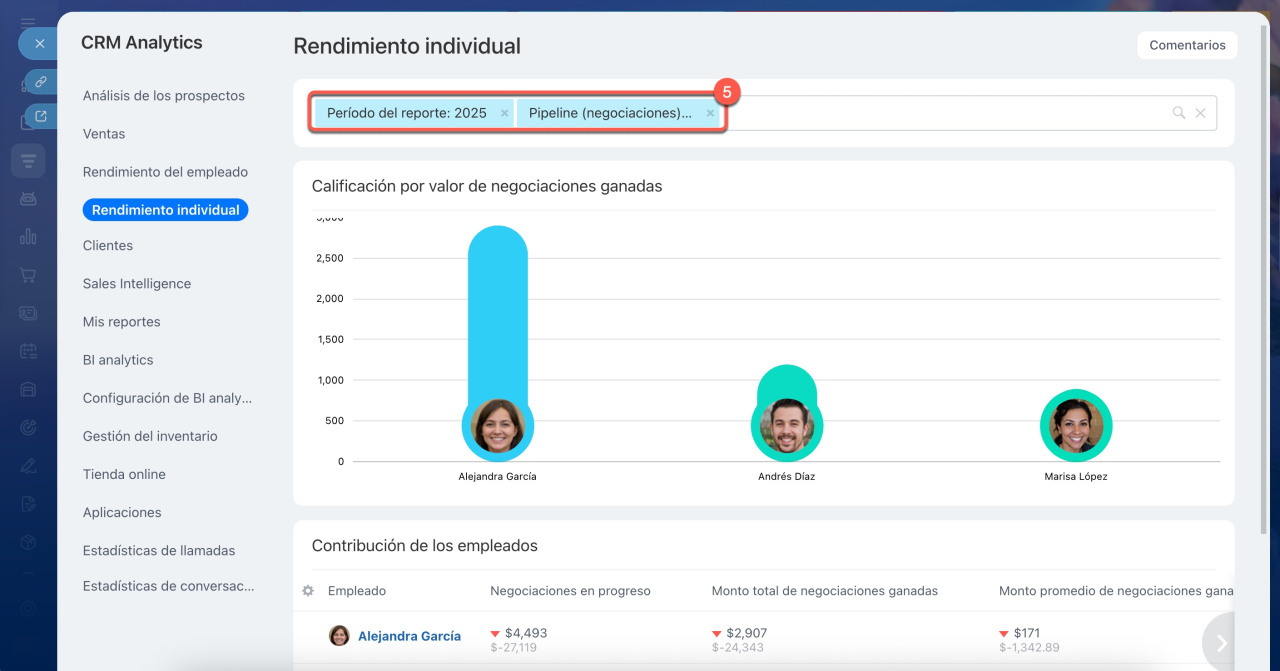Clear the filter field with X icon
The height and width of the screenshot is (671, 1280).
1201,114
